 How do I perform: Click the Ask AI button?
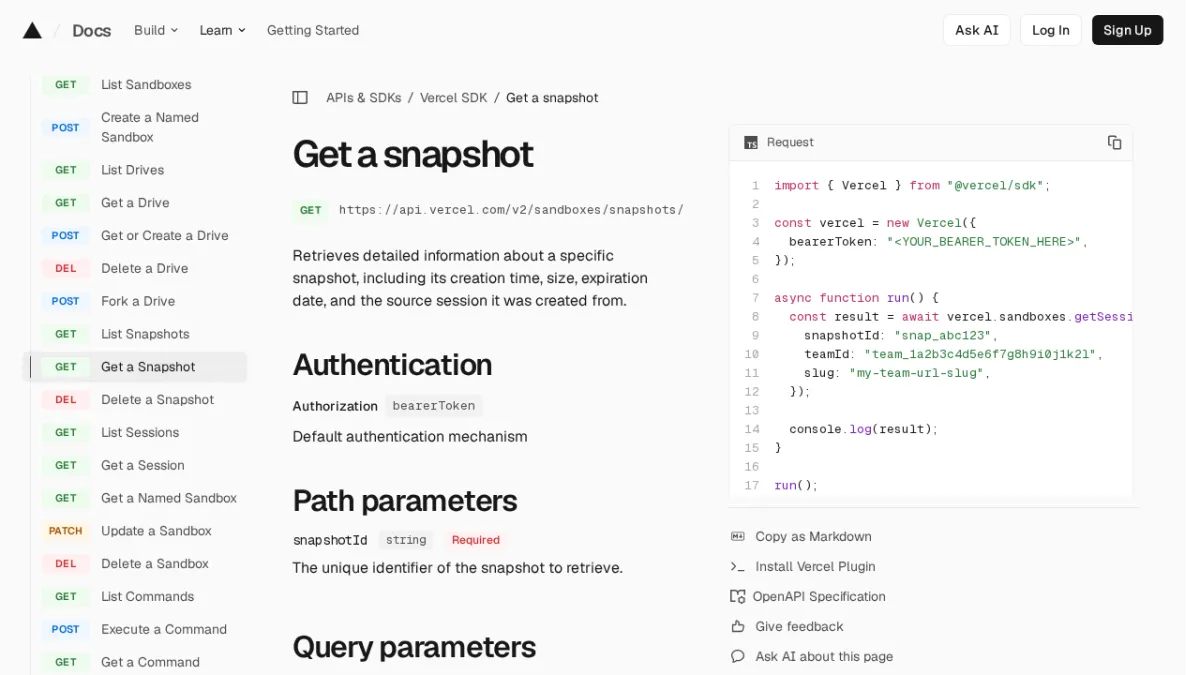coord(977,30)
